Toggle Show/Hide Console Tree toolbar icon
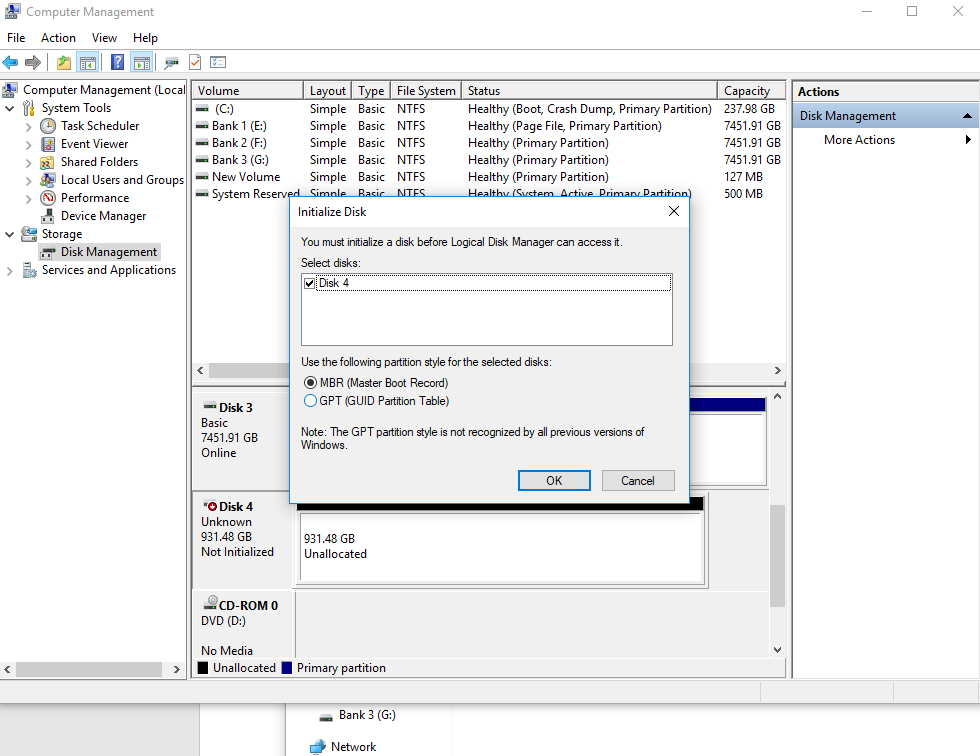980x756 pixels. 88,62
